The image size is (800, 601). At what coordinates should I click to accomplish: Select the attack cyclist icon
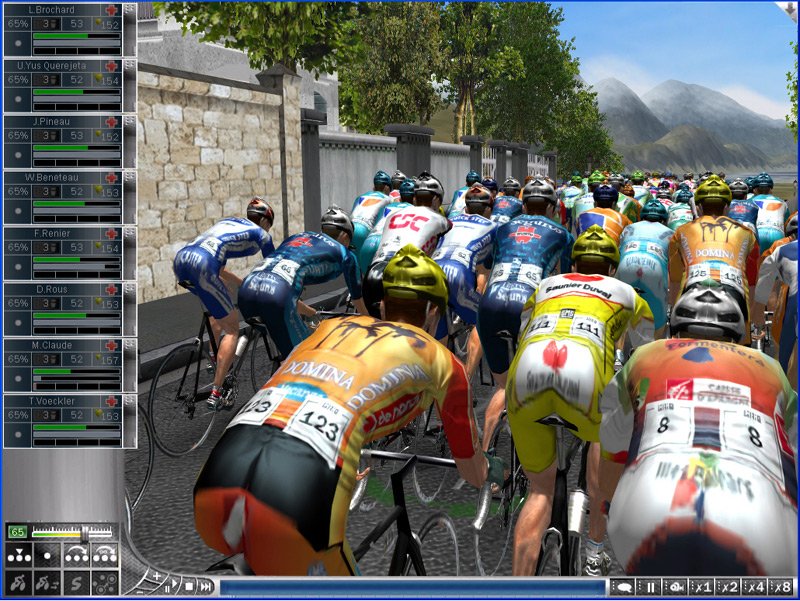(18, 583)
